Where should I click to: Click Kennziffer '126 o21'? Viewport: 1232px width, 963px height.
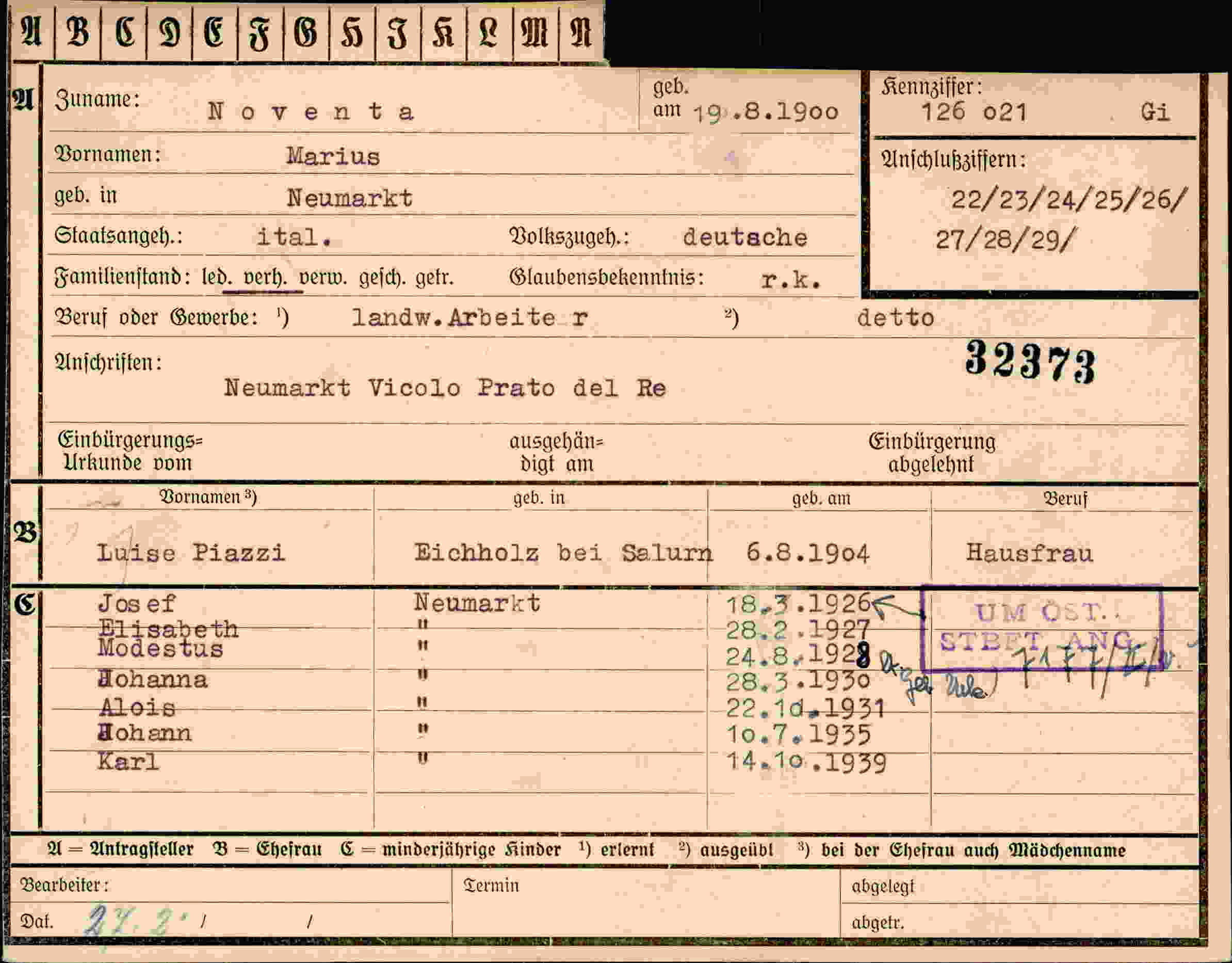[974, 111]
